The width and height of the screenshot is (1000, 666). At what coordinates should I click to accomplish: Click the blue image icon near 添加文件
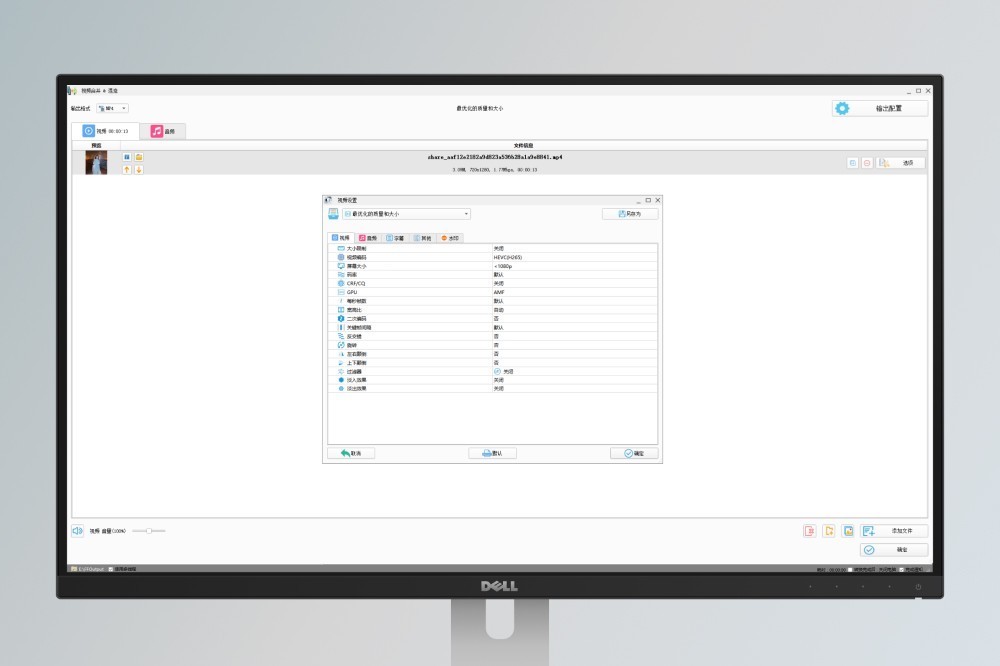(x=847, y=531)
